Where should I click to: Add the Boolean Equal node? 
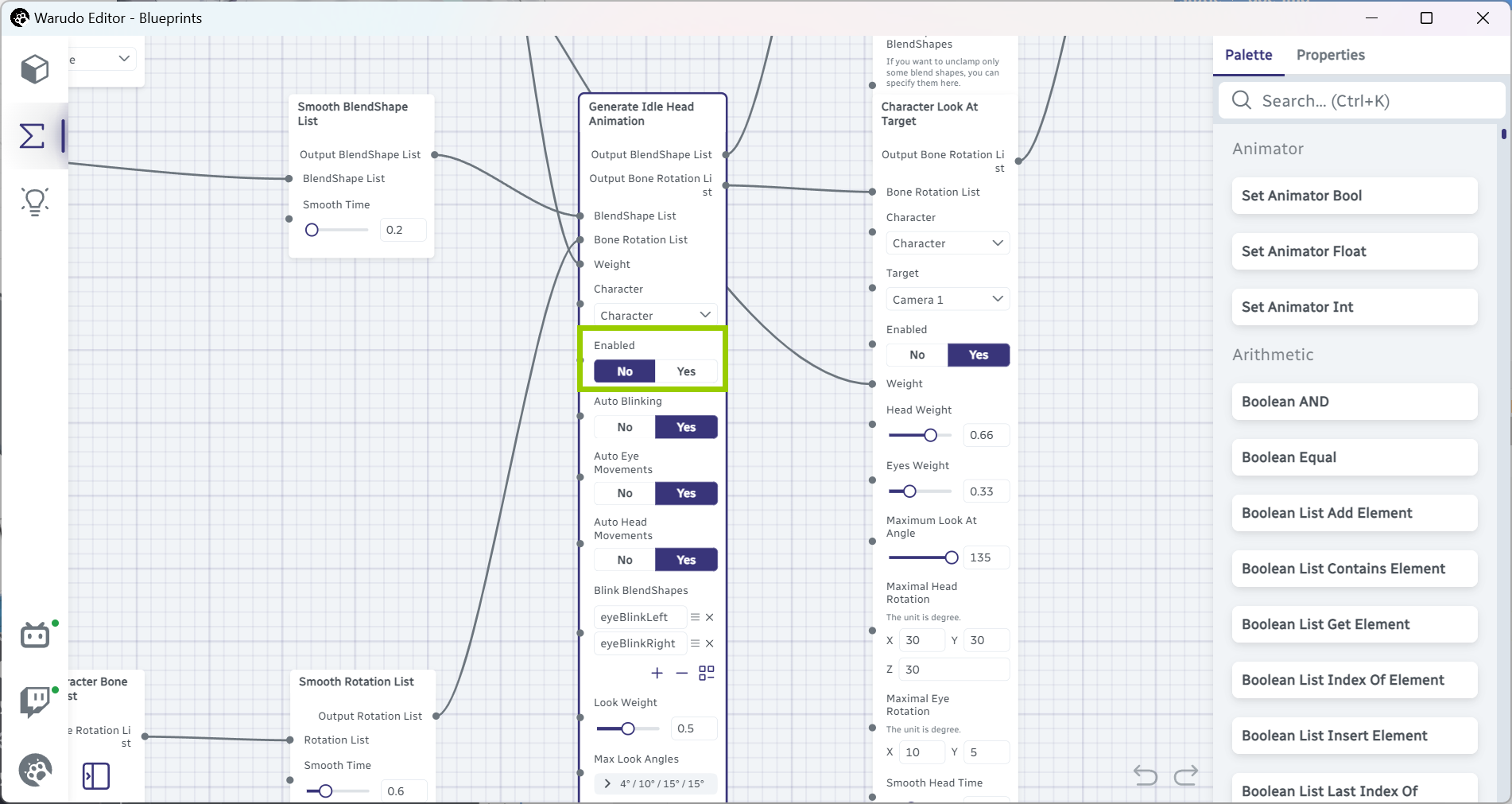[x=1355, y=457]
